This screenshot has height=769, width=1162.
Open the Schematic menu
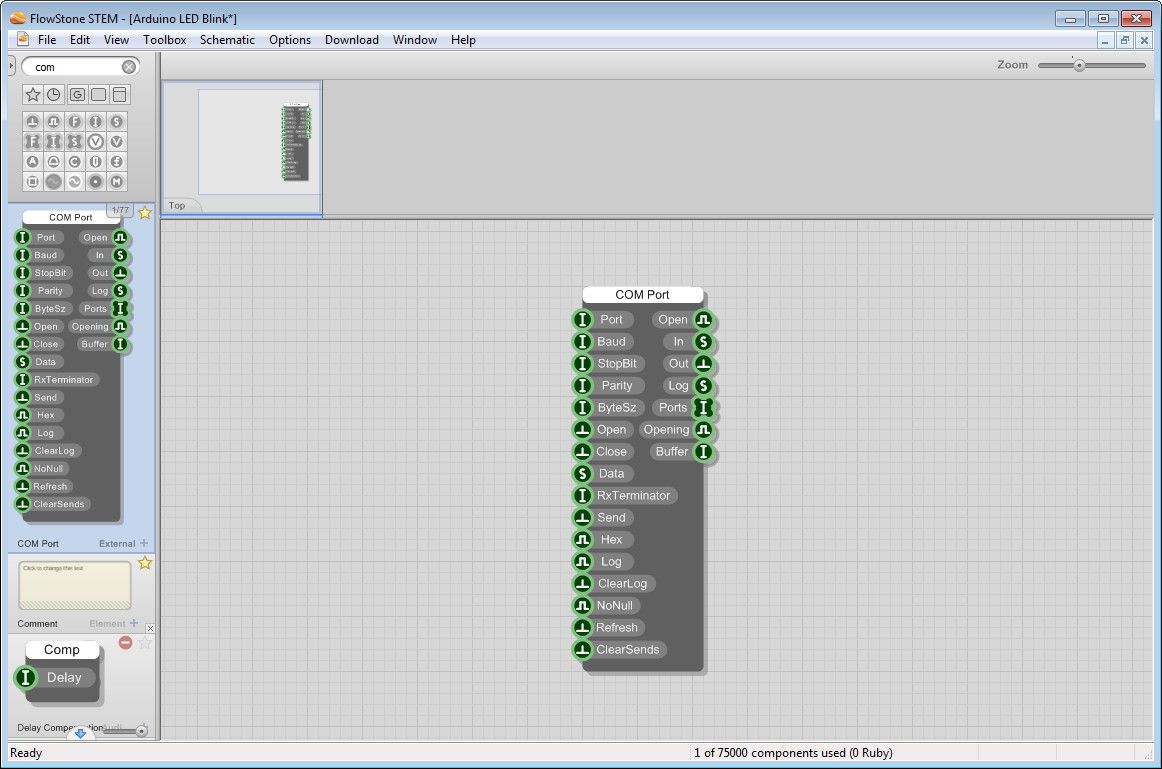pos(227,40)
